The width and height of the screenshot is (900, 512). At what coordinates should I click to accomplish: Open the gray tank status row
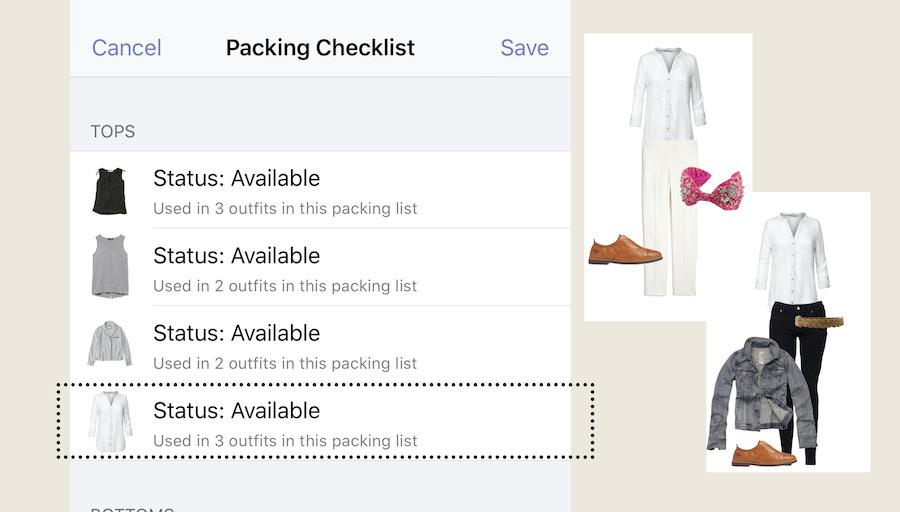pos(320,267)
